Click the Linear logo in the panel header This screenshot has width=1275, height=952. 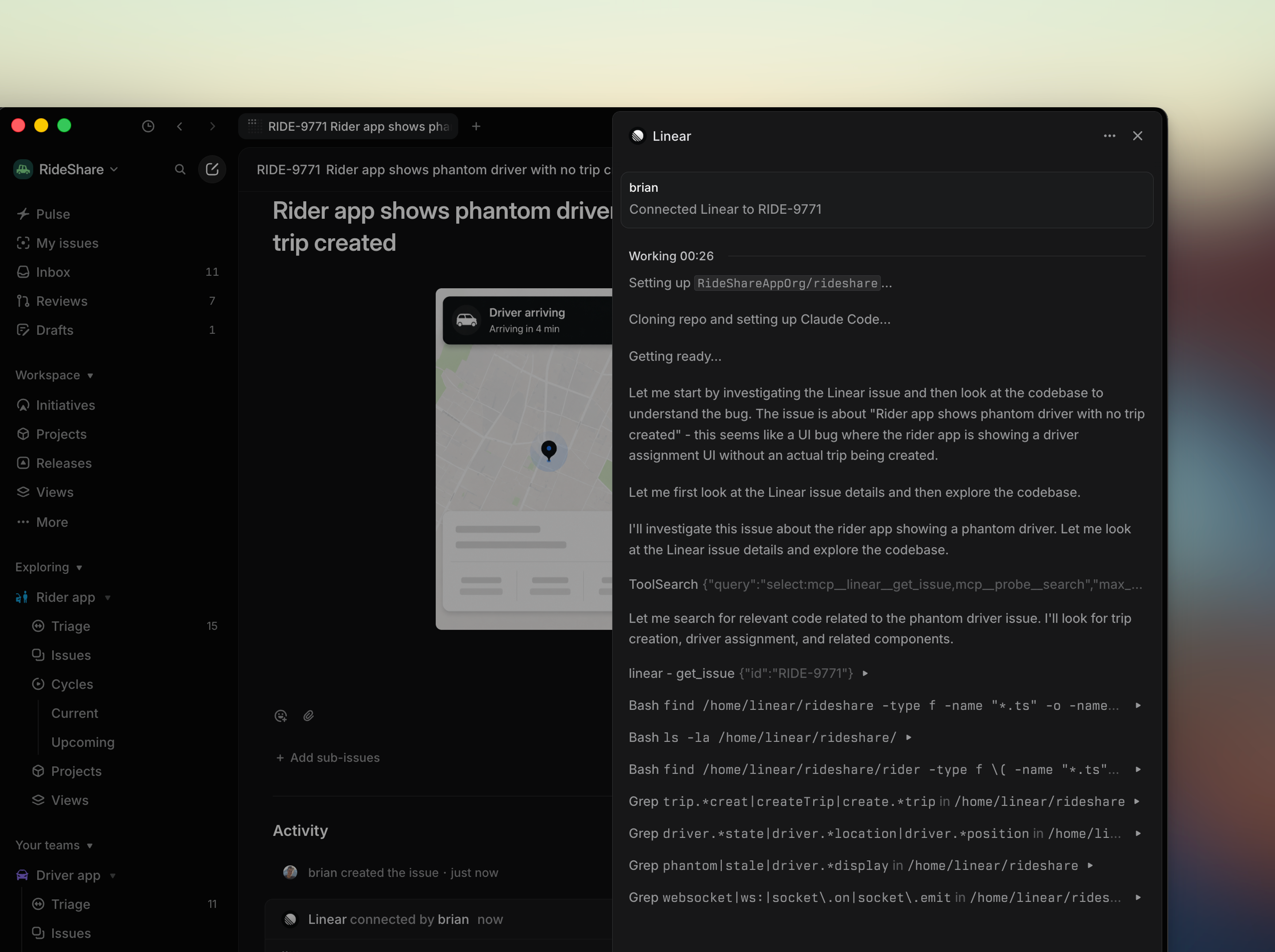(x=638, y=136)
